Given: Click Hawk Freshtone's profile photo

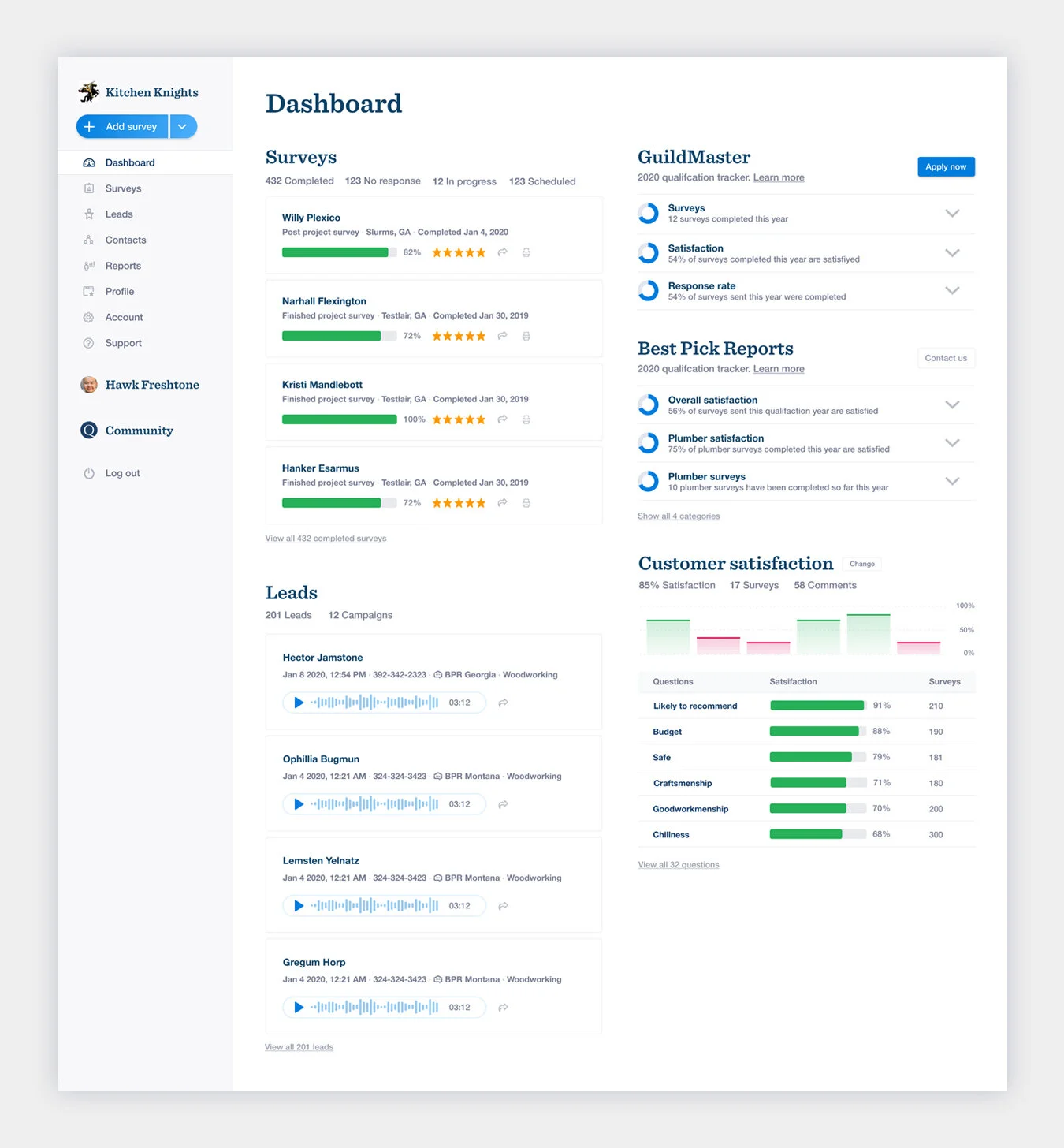Looking at the screenshot, I should click(88, 385).
